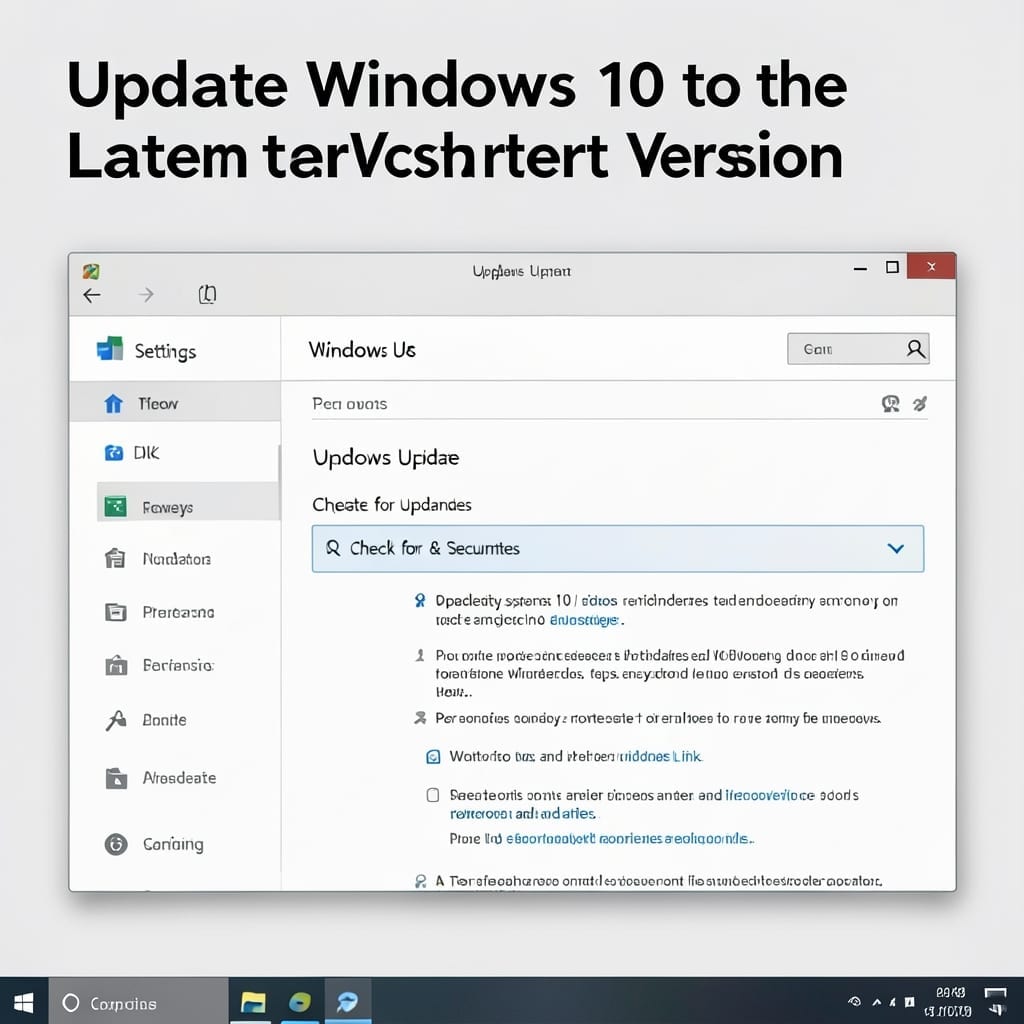Image resolution: width=1024 pixels, height=1024 pixels.
Task: Click the page icon beside forward arrow
Action: 207,295
